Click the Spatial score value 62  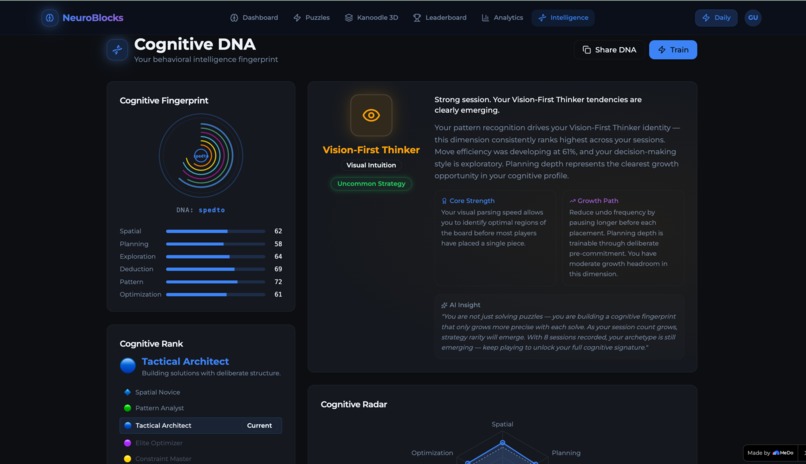(x=278, y=231)
